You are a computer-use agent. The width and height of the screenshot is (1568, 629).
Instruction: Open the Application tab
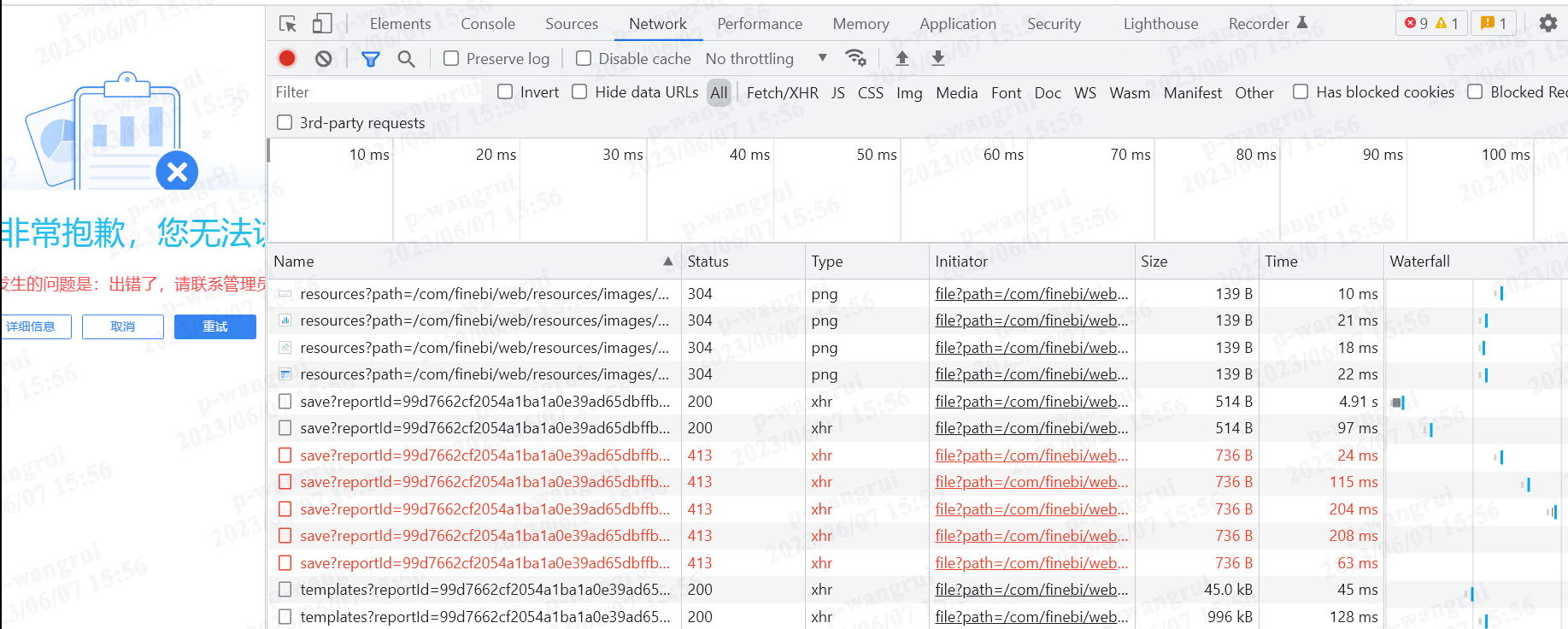957,24
